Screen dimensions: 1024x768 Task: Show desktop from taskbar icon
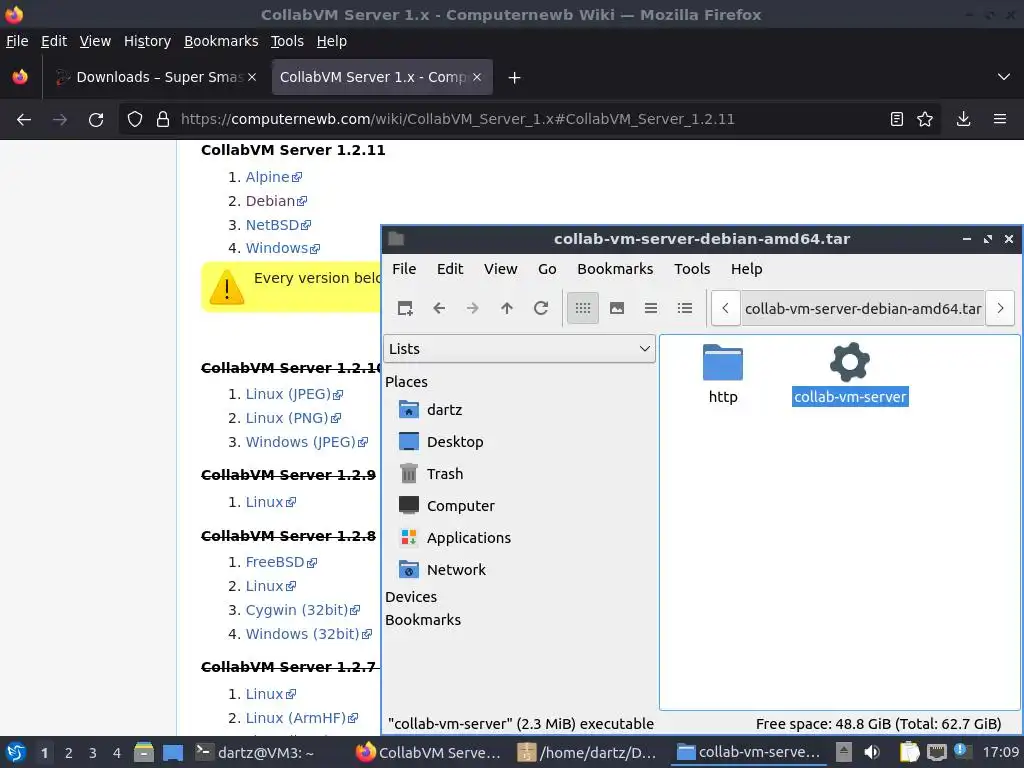tap(173, 753)
